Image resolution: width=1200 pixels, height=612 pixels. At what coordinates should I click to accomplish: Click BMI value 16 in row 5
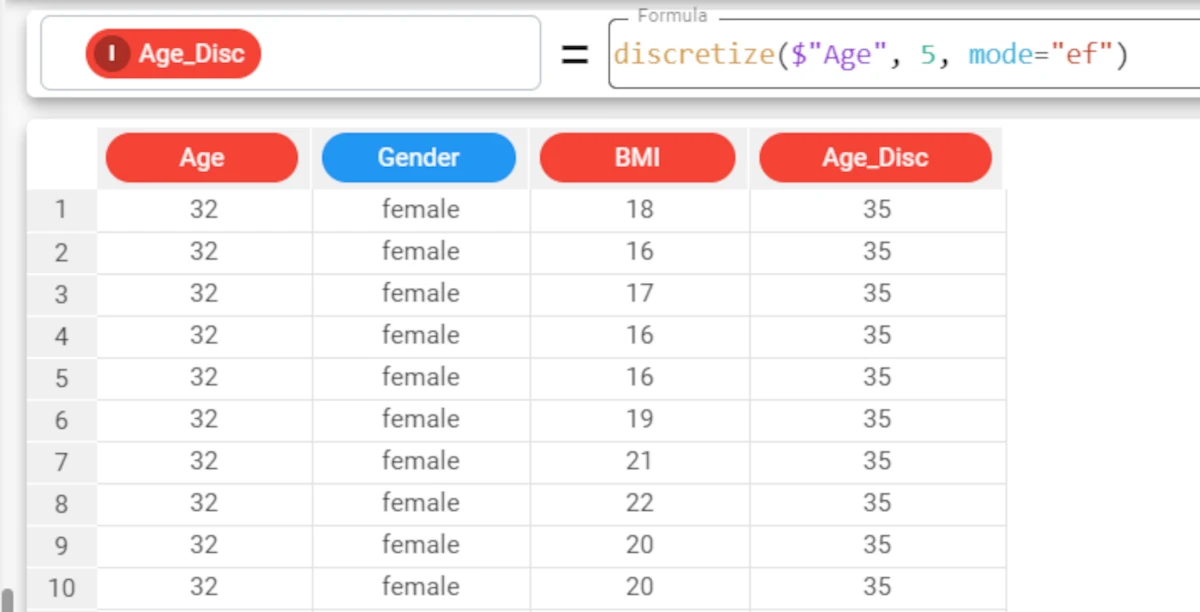pyautogui.click(x=640, y=377)
